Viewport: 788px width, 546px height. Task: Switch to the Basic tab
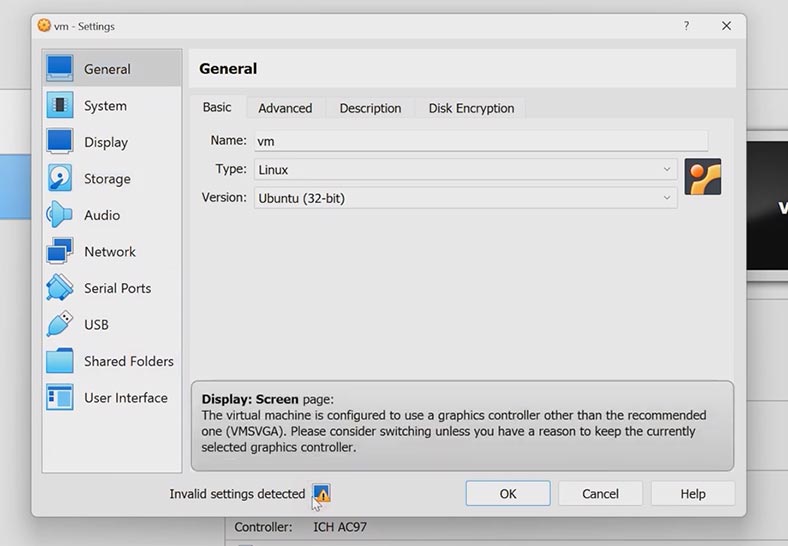click(x=217, y=107)
